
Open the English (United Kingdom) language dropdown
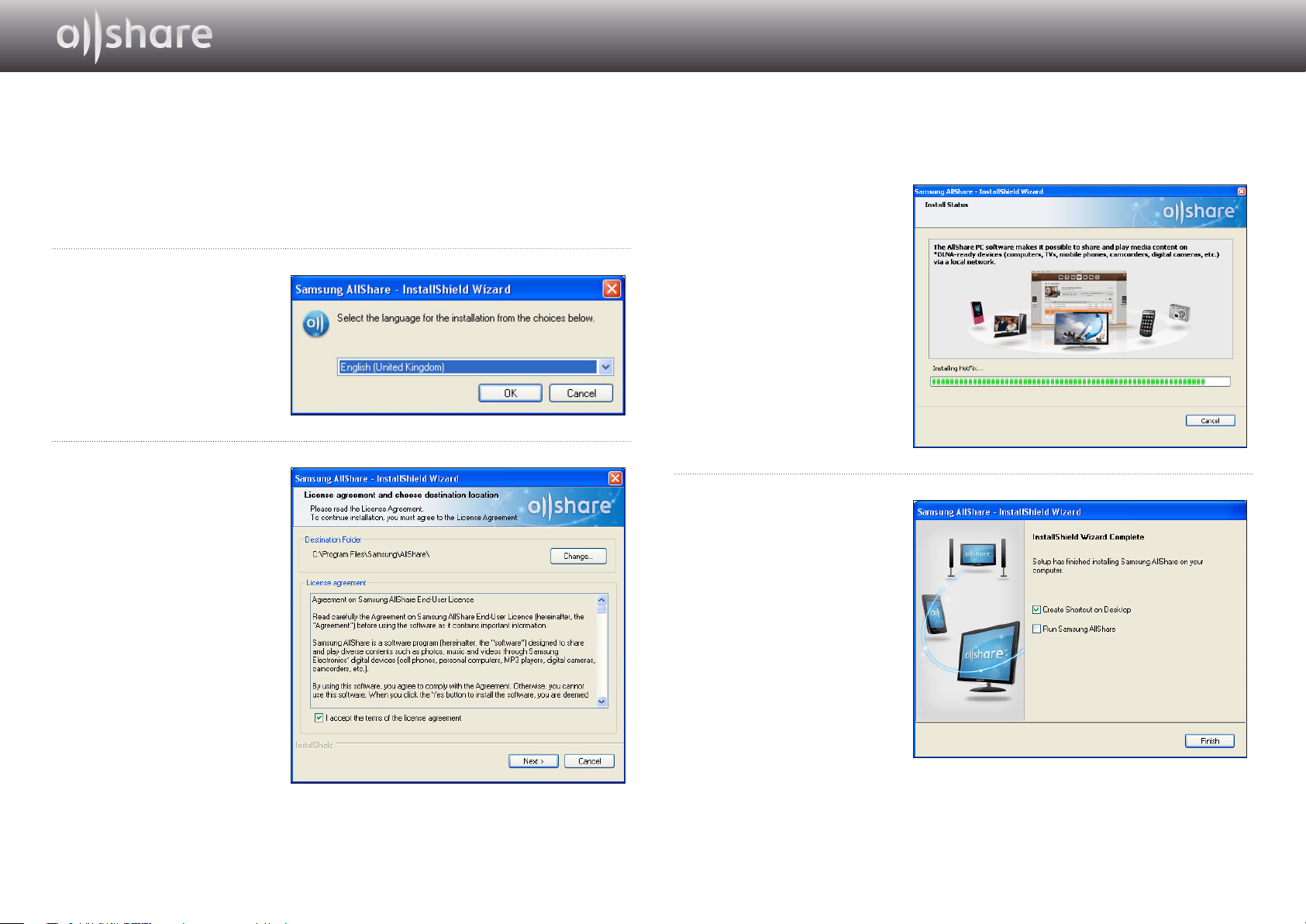pos(475,367)
